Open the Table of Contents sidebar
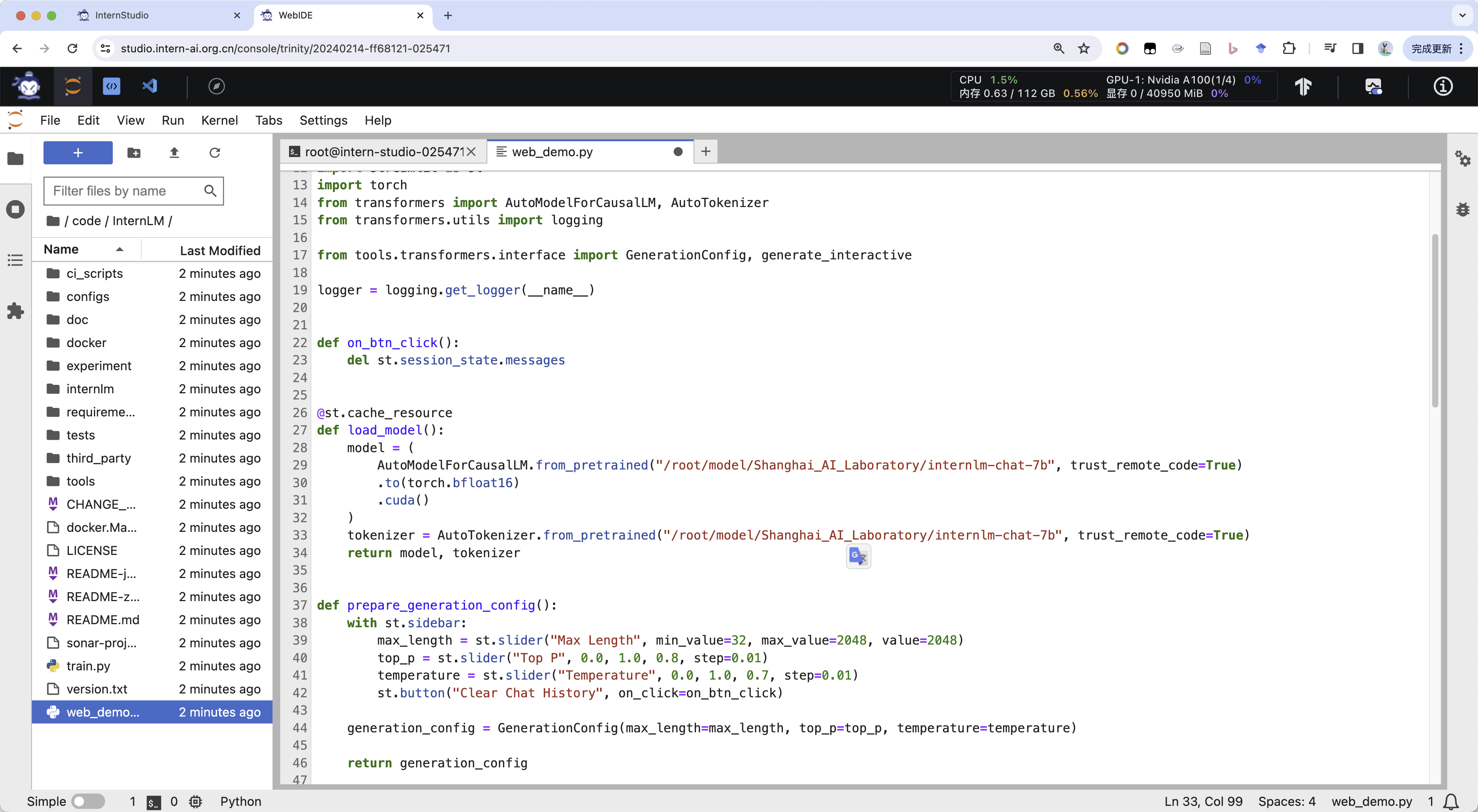The height and width of the screenshot is (812, 1478). 15,260
